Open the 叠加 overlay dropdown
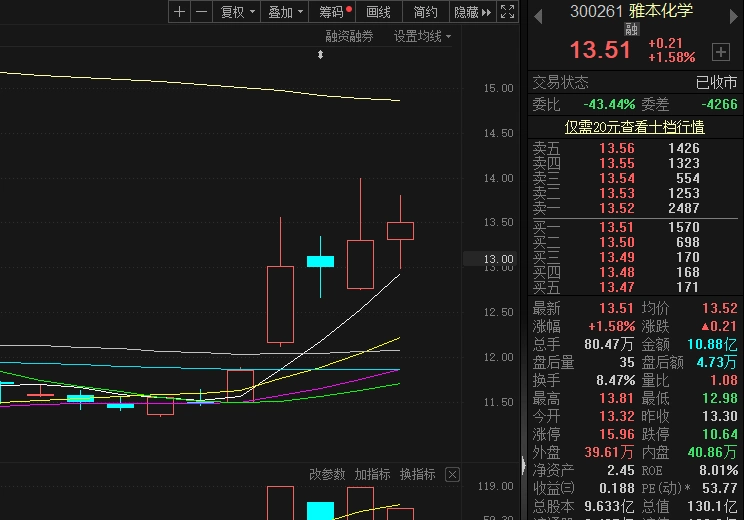 [285, 12]
